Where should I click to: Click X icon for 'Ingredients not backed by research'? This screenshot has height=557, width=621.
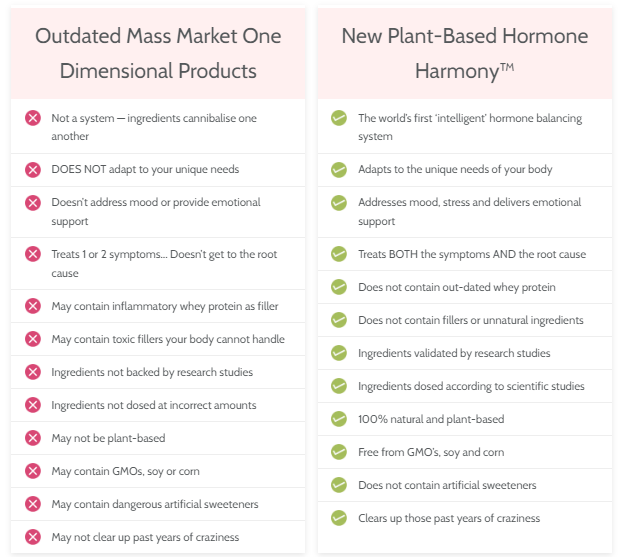(x=33, y=372)
